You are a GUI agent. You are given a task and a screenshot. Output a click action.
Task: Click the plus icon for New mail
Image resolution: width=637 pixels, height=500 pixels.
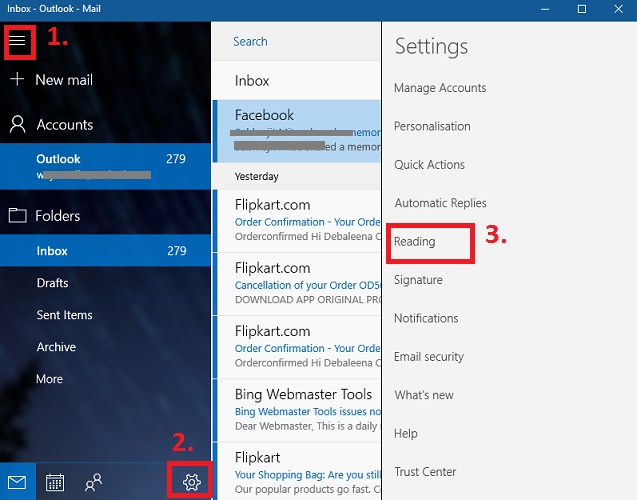click(x=17, y=79)
